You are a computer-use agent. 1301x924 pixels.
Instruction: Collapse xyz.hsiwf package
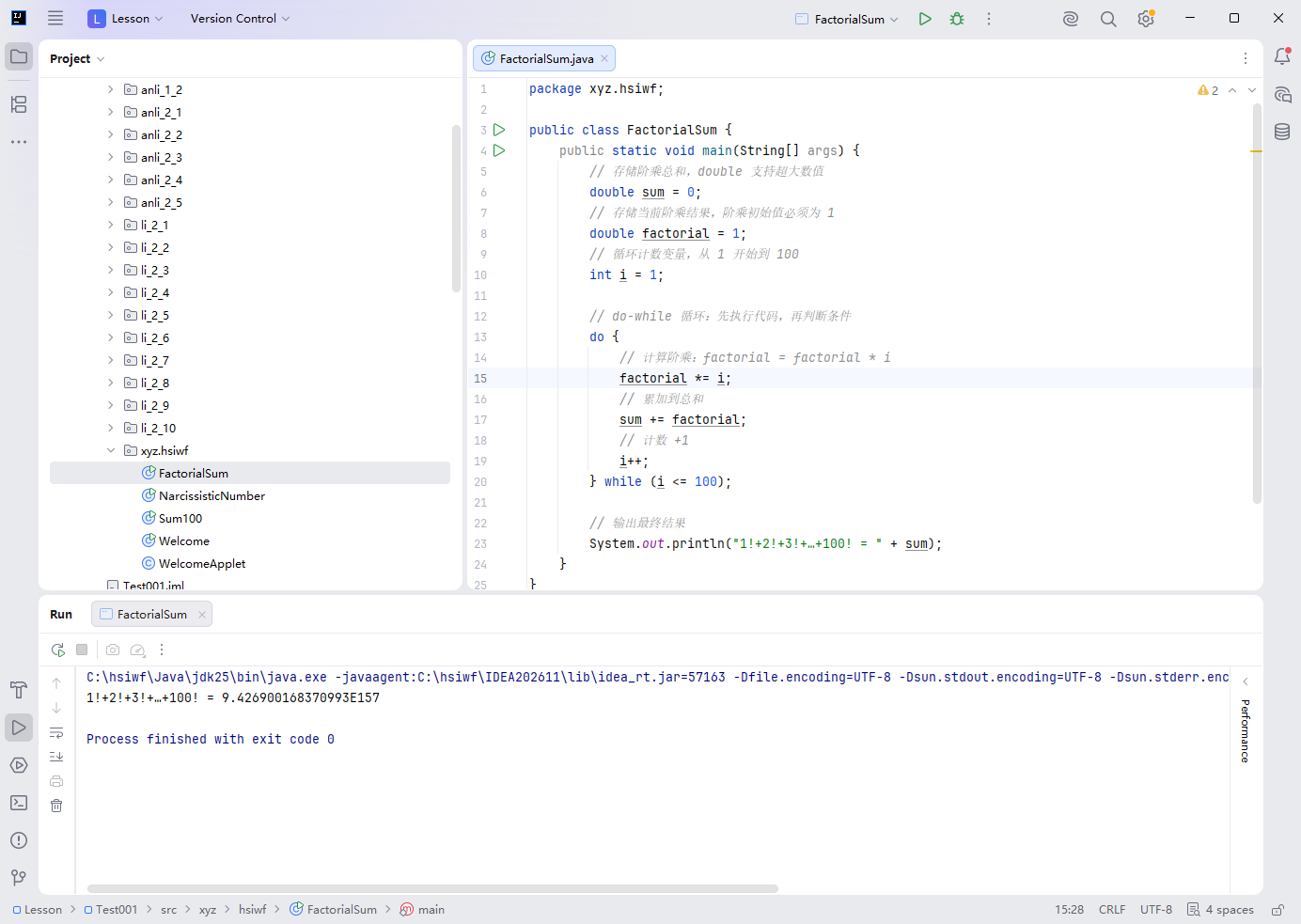pyautogui.click(x=110, y=450)
